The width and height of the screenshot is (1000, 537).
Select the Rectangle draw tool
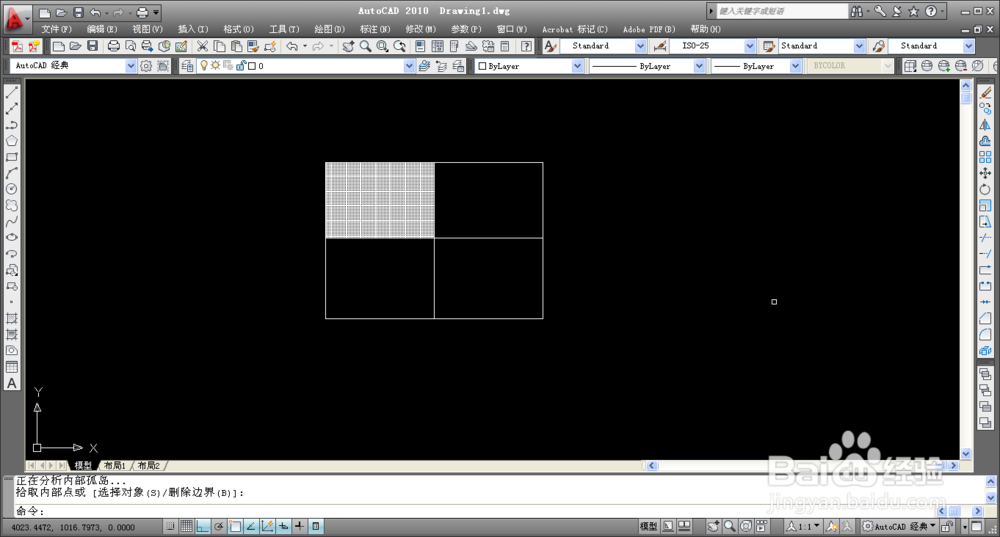11,157
